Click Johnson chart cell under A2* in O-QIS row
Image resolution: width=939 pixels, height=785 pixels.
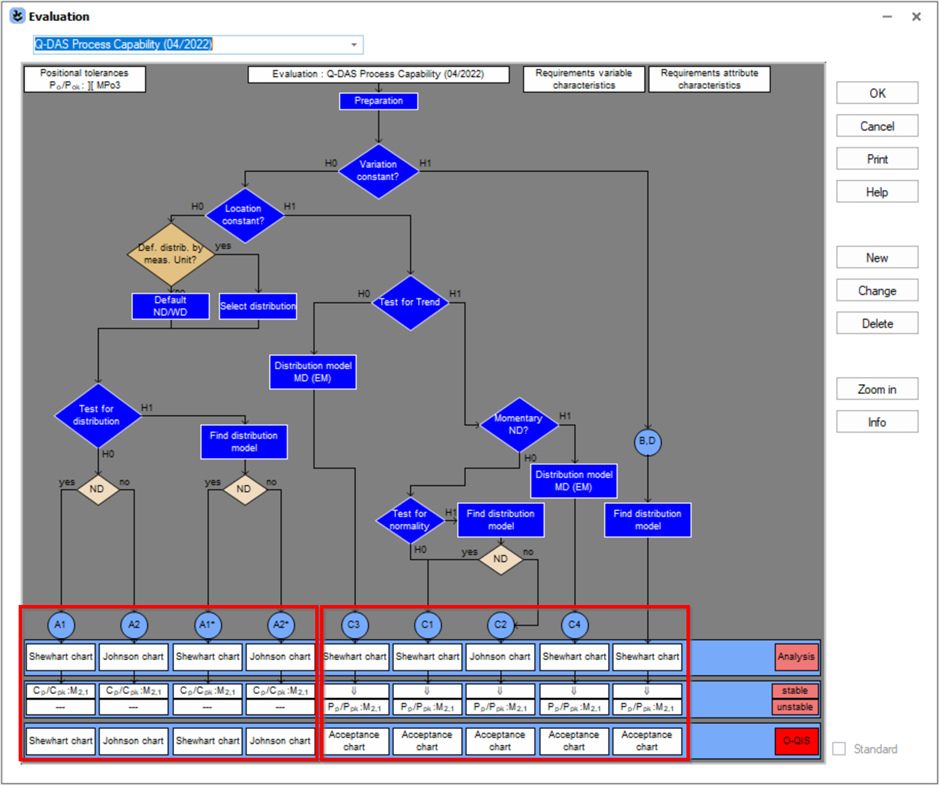tap(280, 741)
